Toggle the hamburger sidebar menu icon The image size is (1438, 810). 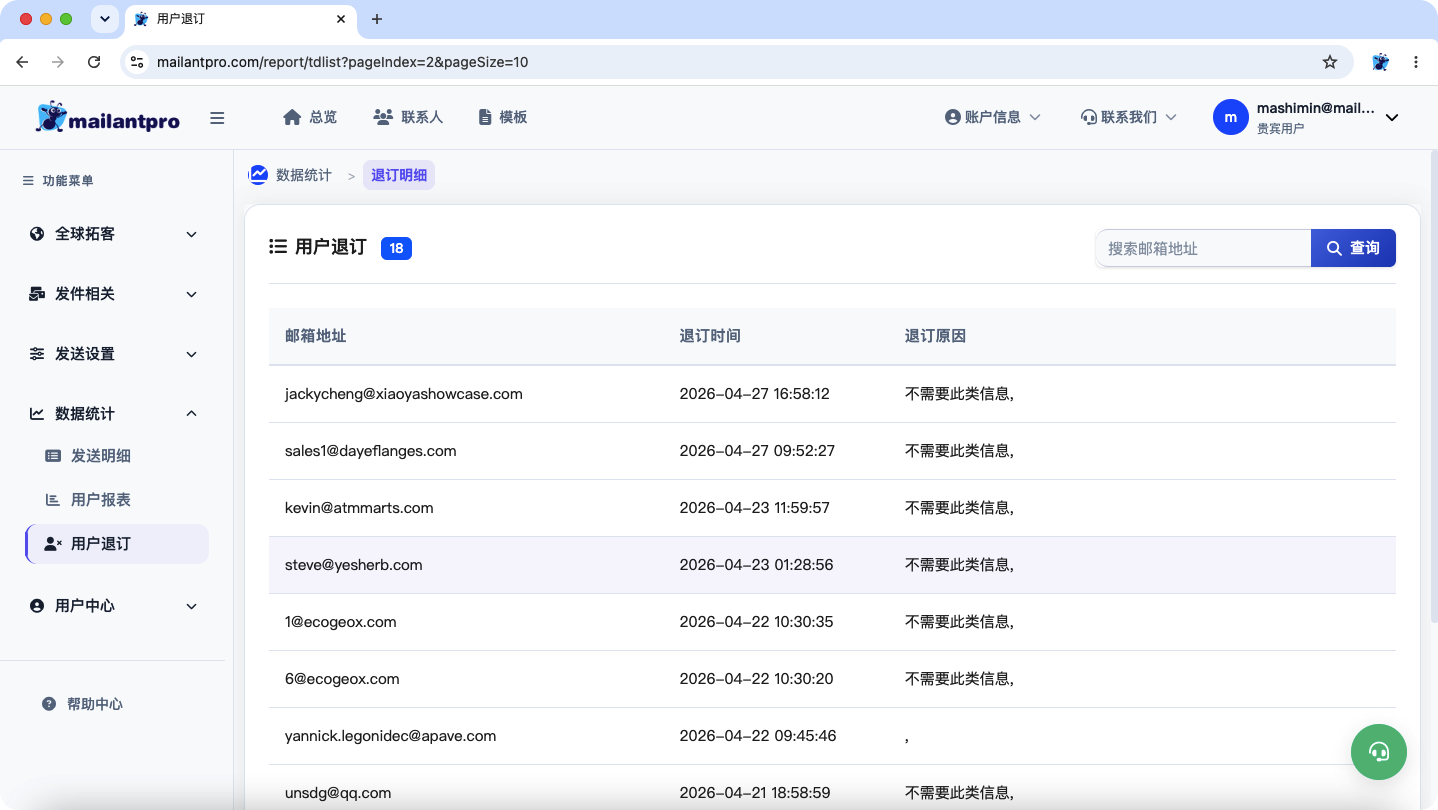[217, 118]
